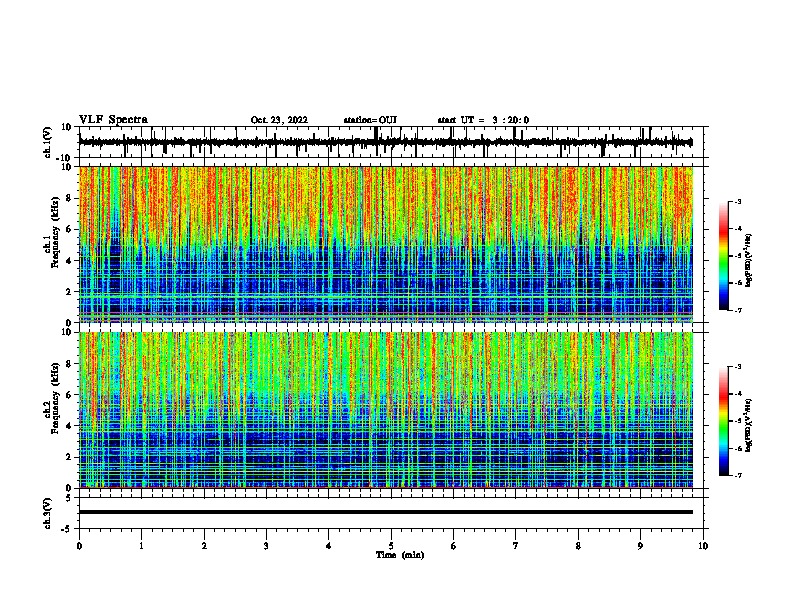Click the ch.2 spectrogram plot area
Screen dimensions: 792x612
point(386,410)
